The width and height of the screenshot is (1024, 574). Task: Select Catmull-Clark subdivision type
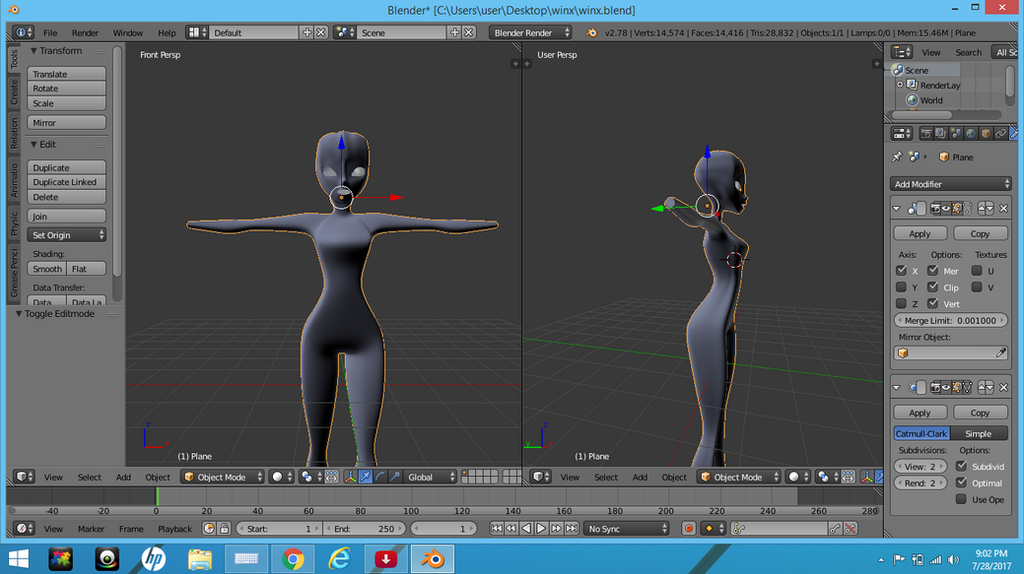pyautogui.click(x=921, y=434)
